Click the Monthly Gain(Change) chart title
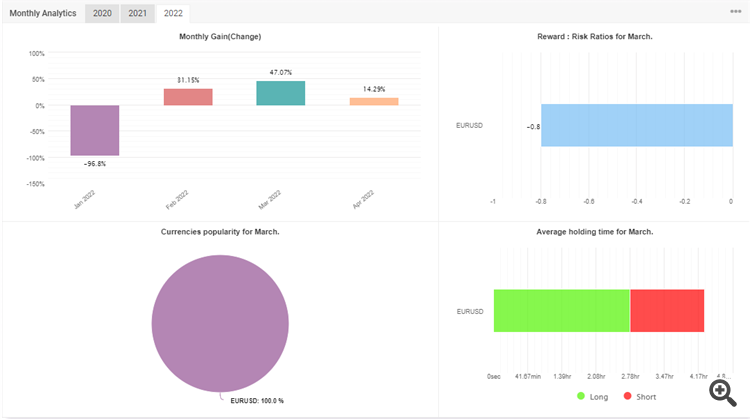 220,36
